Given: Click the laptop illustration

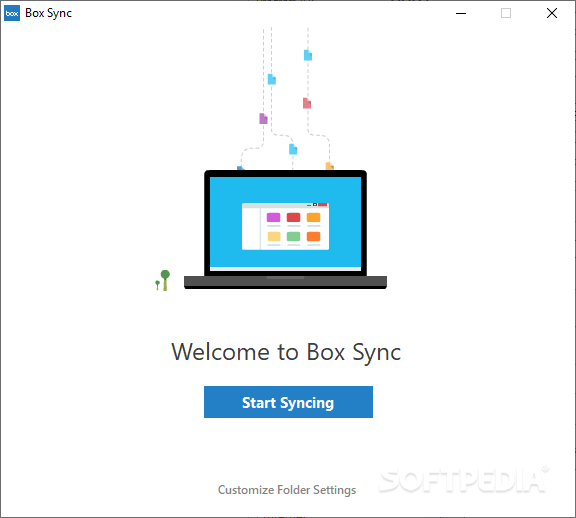Looking at the screenshot, I should pyautogui.click(x=285, y=229).
